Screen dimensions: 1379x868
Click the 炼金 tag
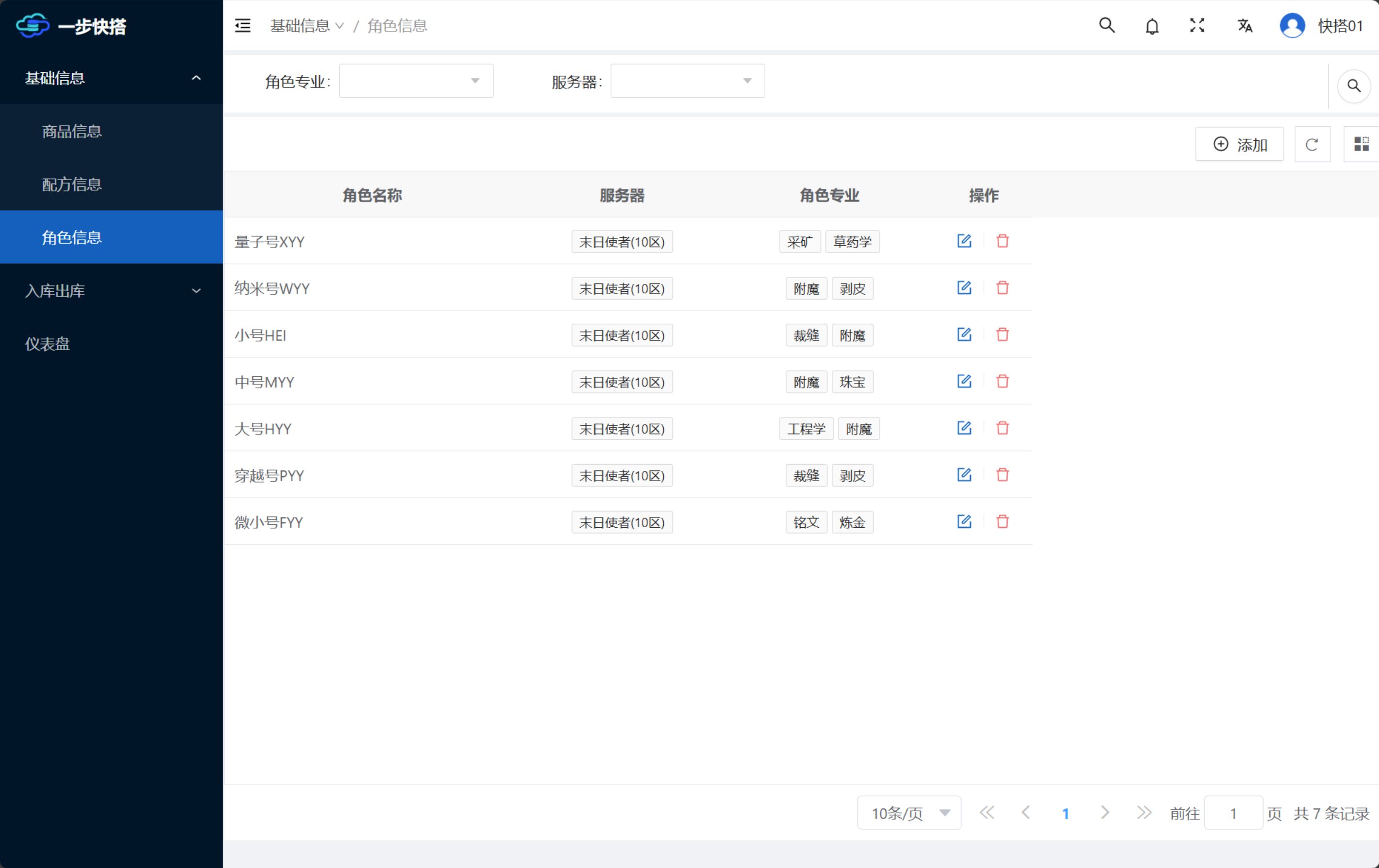pos(852,522)
